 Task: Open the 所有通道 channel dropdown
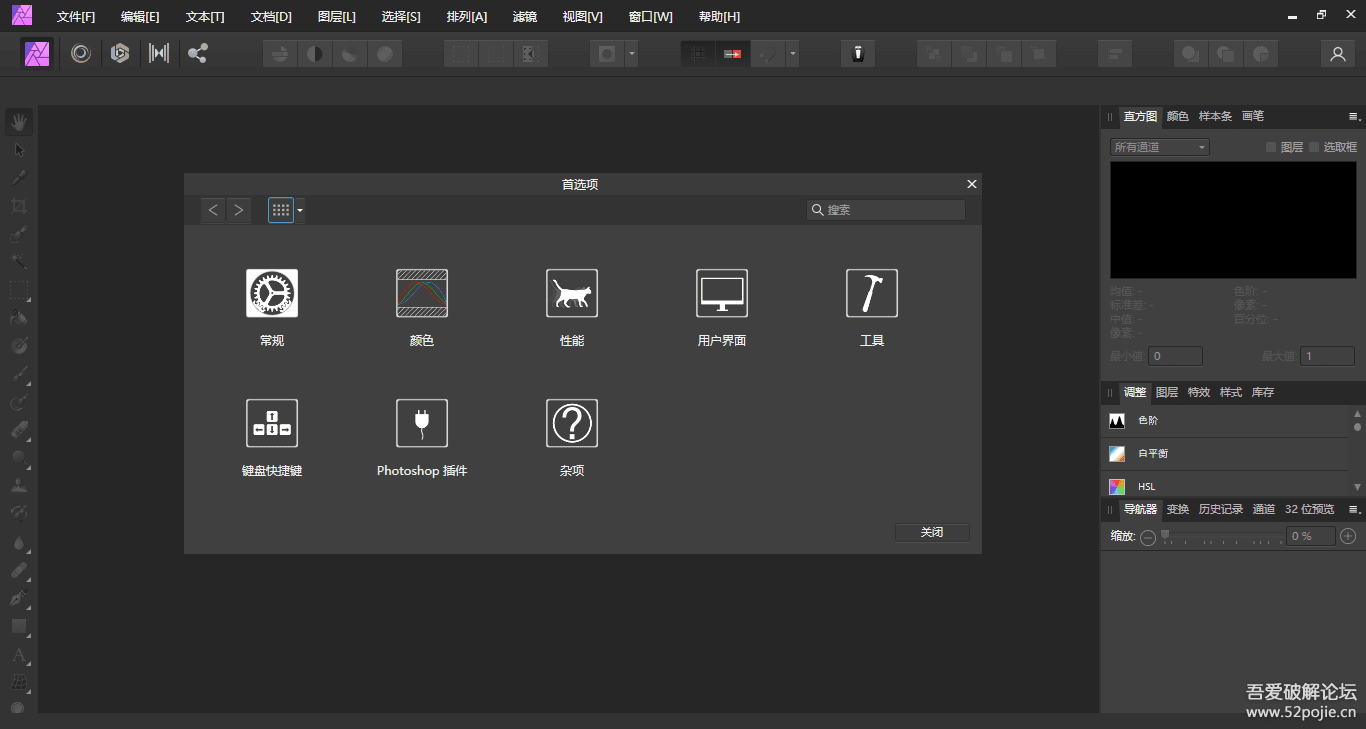1160,147
